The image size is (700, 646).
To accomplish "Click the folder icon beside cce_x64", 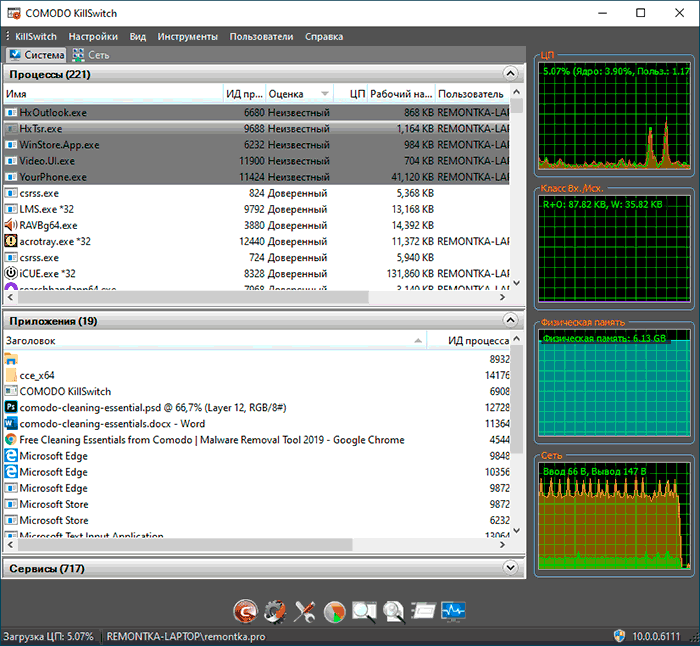I will [x=11, y=375].
